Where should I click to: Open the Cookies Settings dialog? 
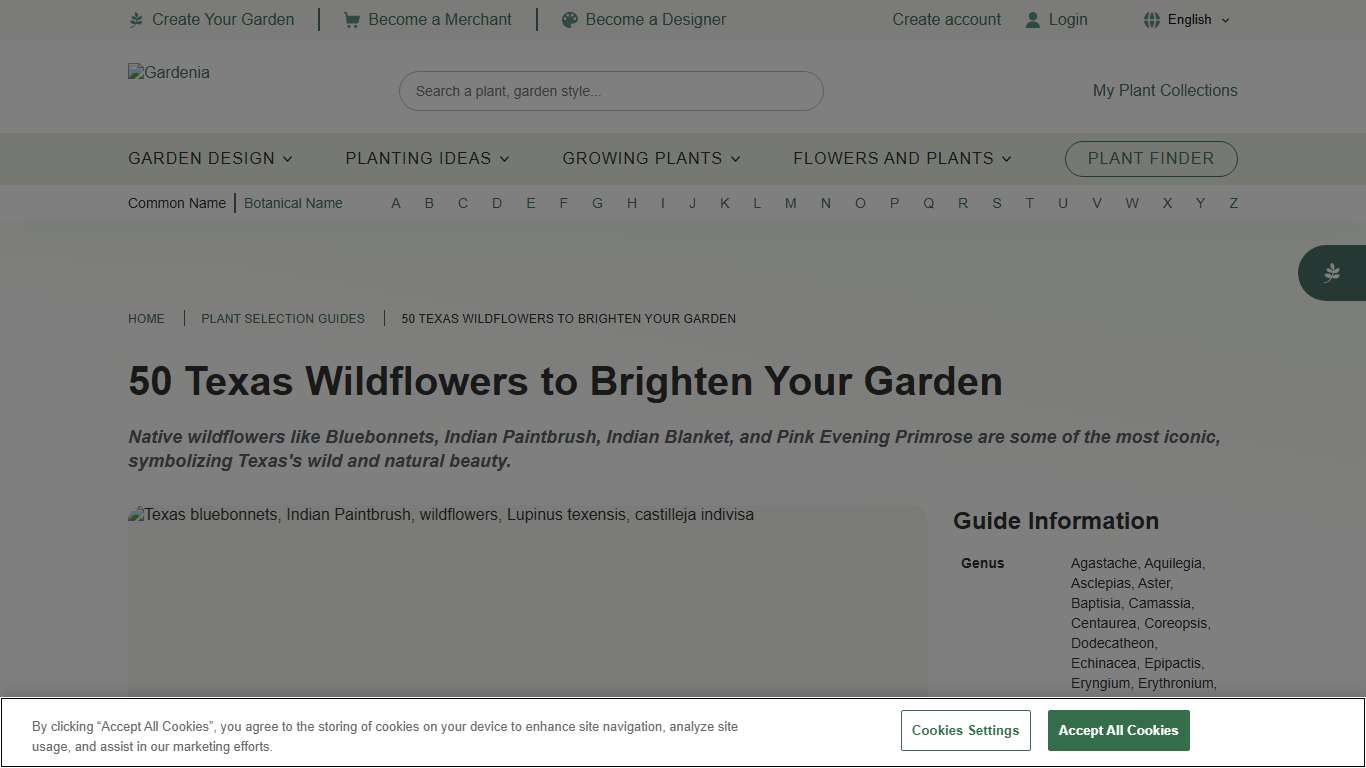[965, 730]
